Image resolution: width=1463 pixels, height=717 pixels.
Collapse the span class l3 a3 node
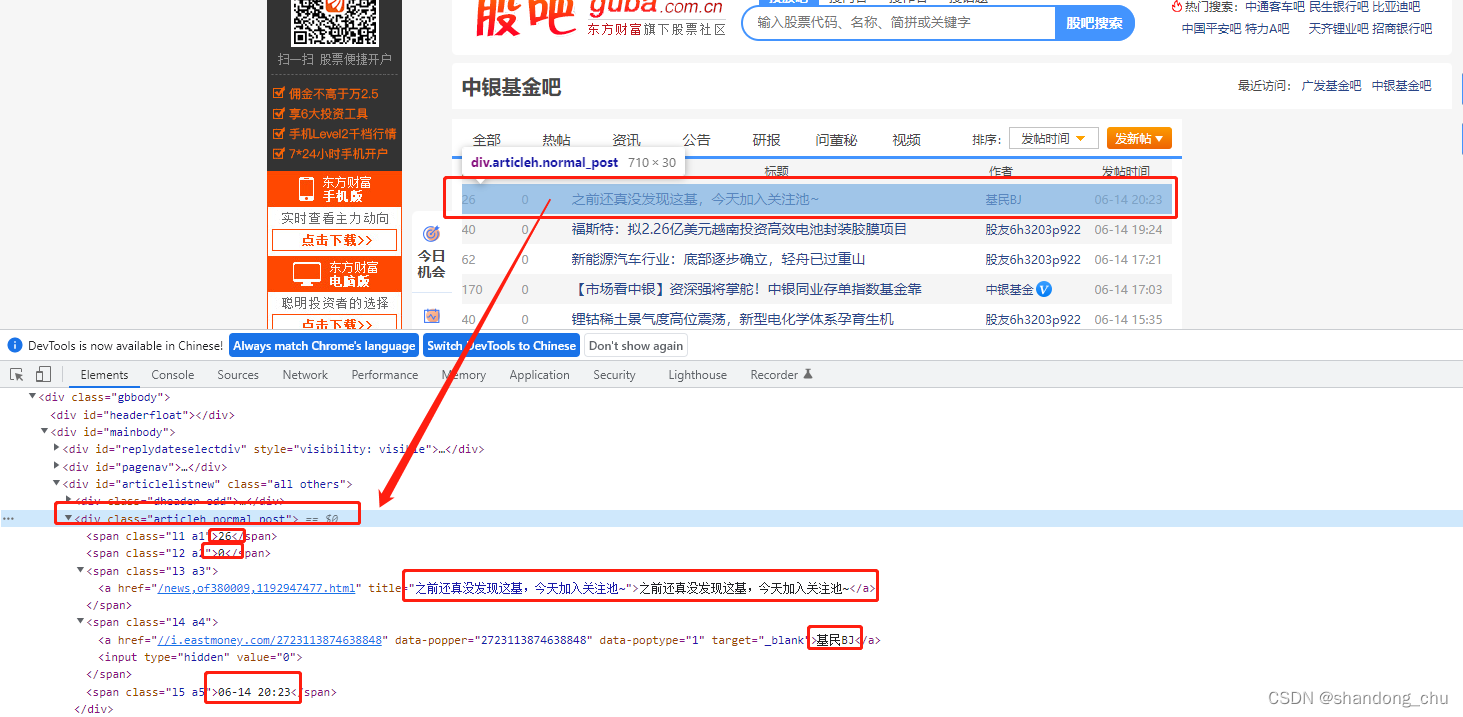pyautogui.click(x=81, y=571)
